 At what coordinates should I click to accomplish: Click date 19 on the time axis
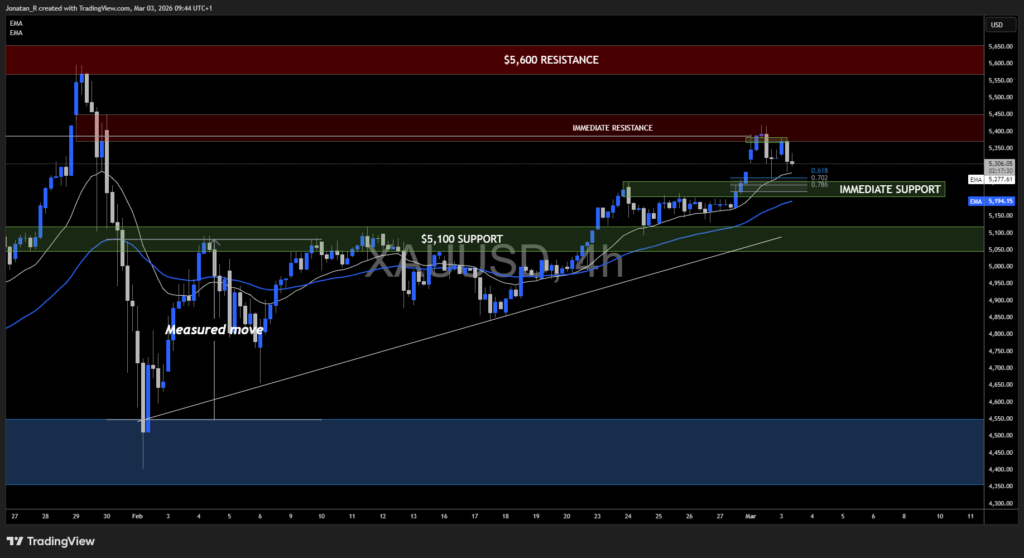click(536, 516)
